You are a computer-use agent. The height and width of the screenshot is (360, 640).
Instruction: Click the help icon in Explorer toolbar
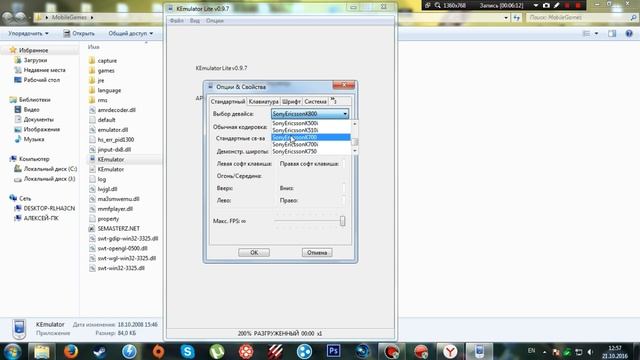629,33
